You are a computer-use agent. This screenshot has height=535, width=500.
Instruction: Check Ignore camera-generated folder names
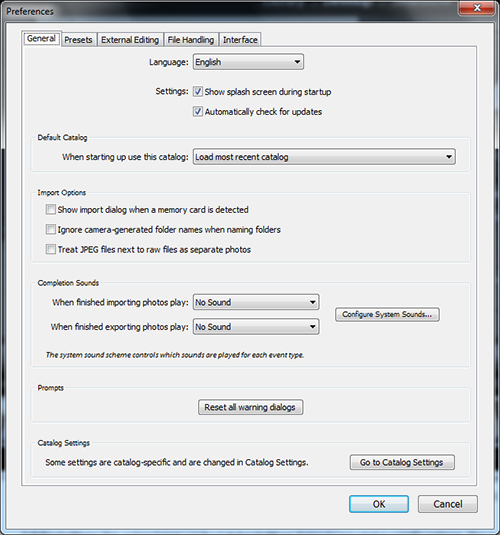[x=51, y=229]
